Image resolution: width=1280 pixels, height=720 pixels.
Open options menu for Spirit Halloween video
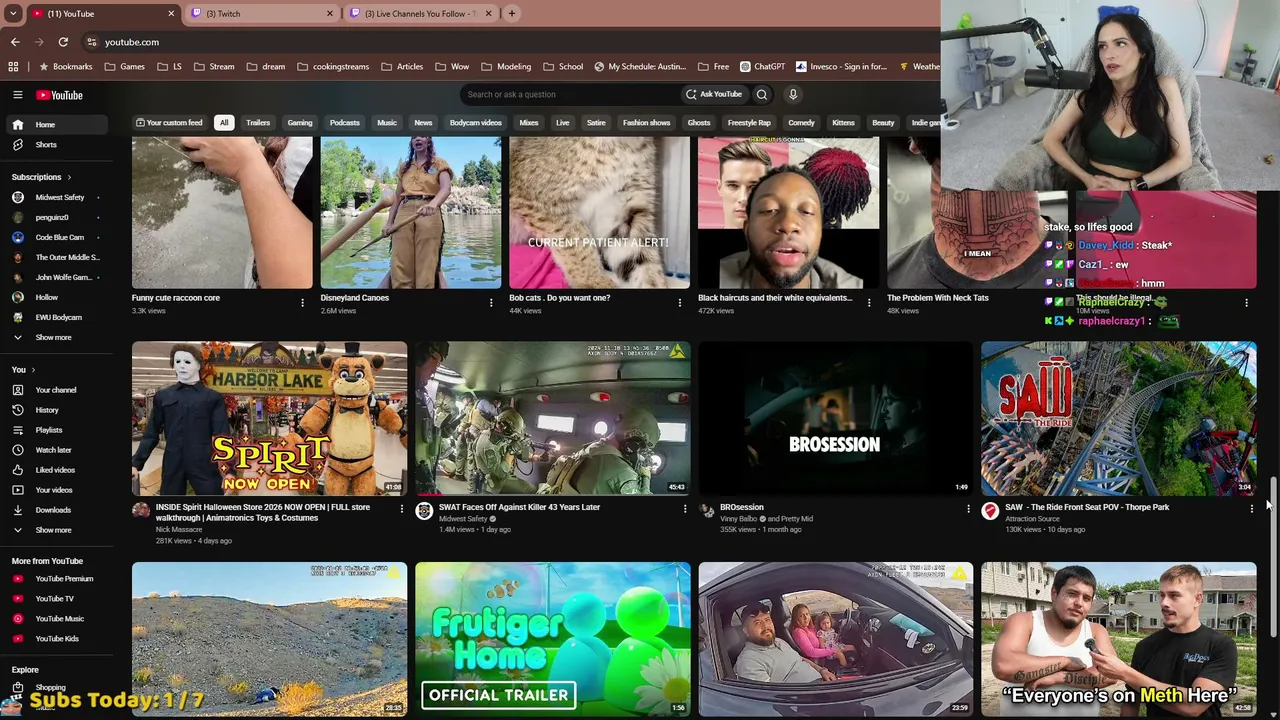point(402,509)
